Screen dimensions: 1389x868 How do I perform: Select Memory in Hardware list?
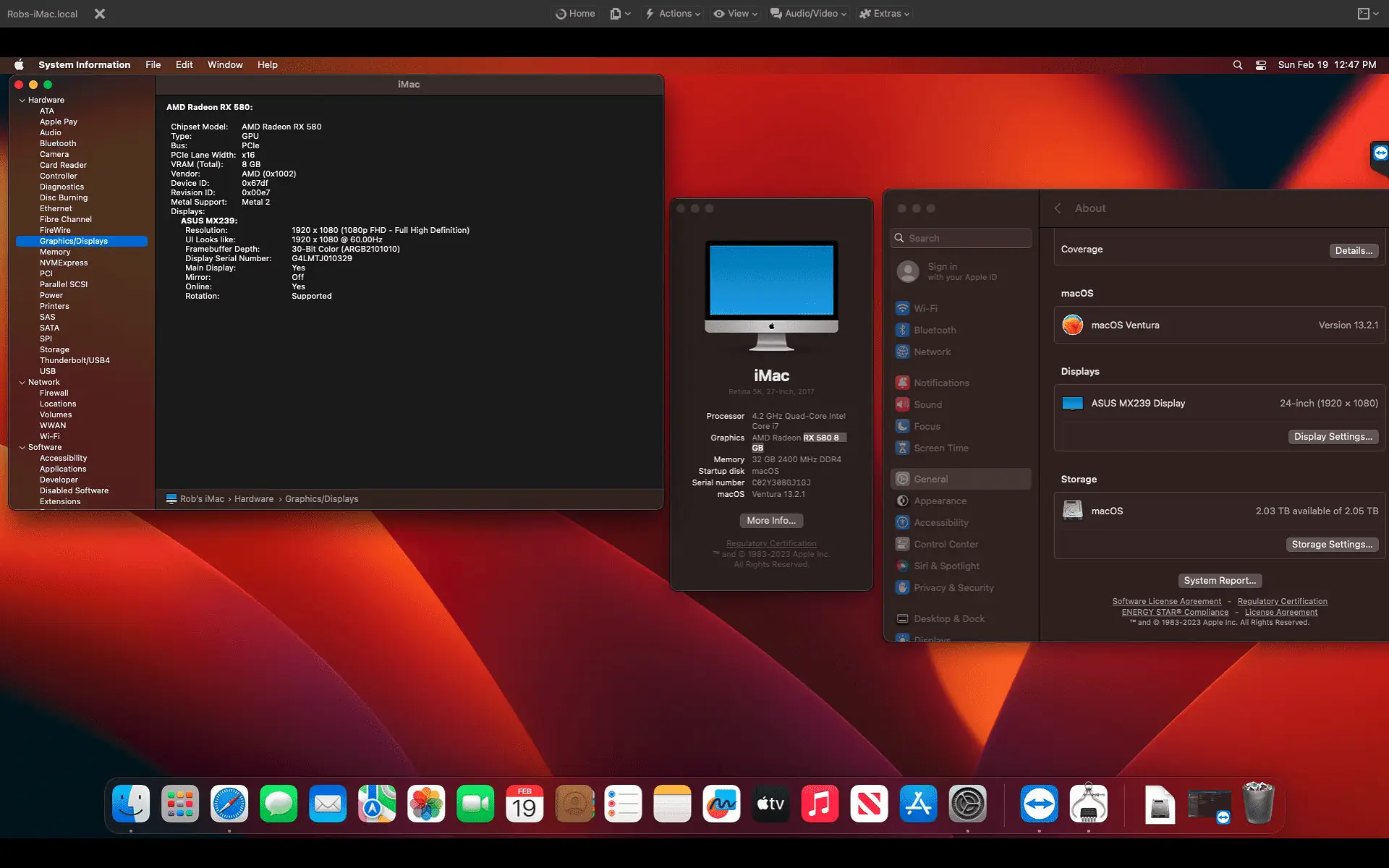coord(55,252)
